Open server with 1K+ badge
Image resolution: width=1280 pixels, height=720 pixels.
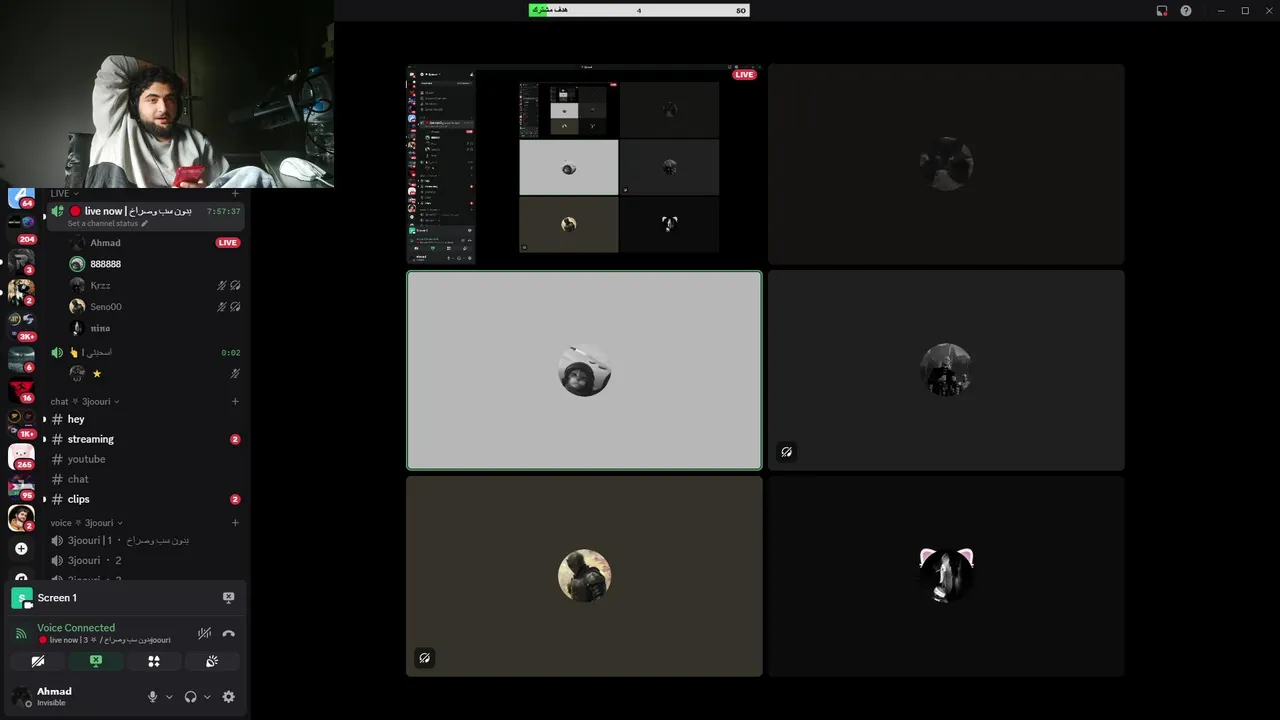(21, 422)
